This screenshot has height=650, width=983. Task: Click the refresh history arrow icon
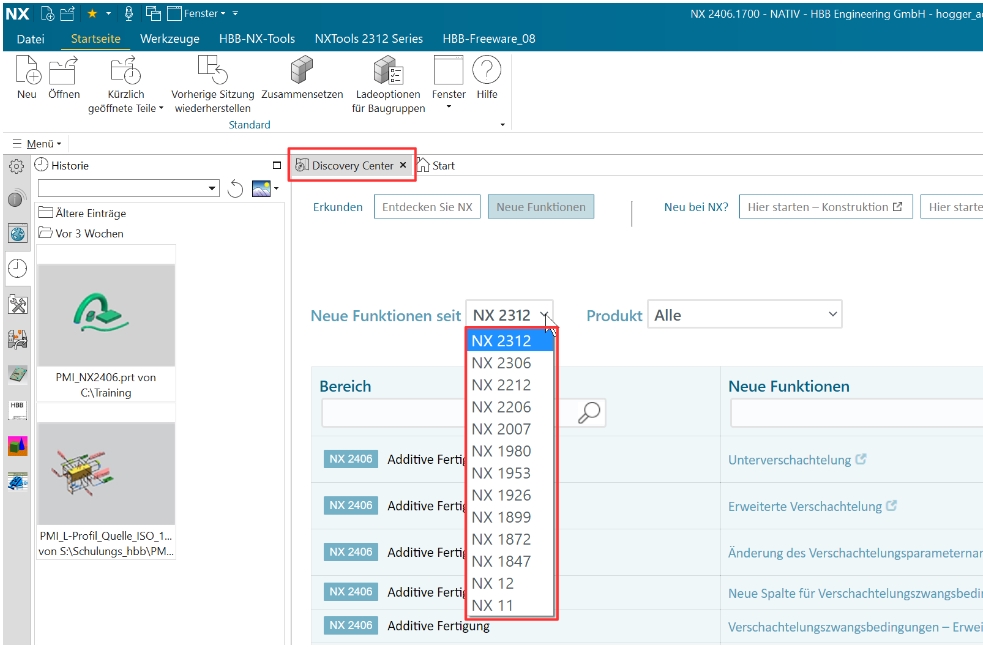pyautogui.click(x=235, y=188)
